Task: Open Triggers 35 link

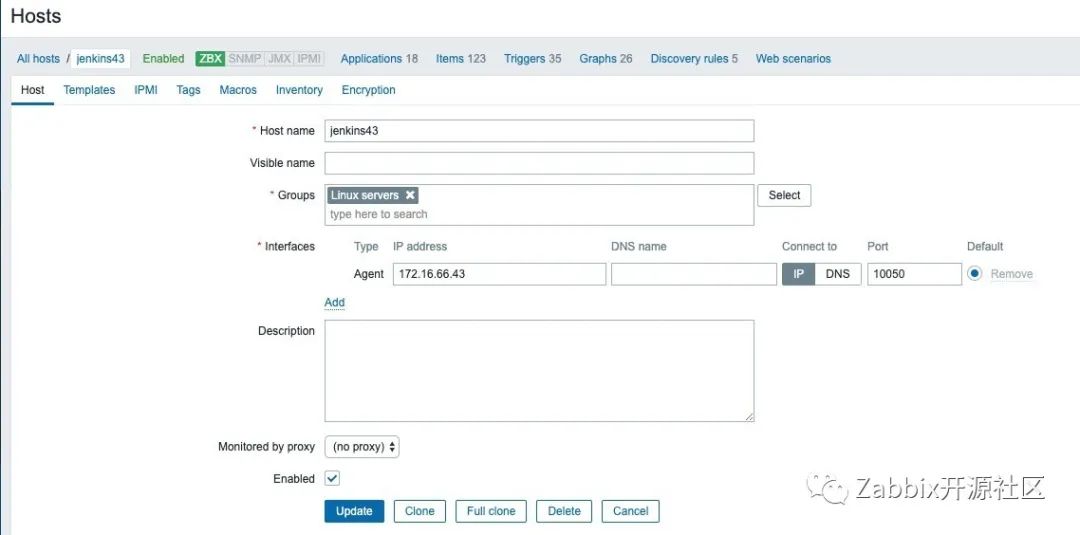Action: coord(532,59)
